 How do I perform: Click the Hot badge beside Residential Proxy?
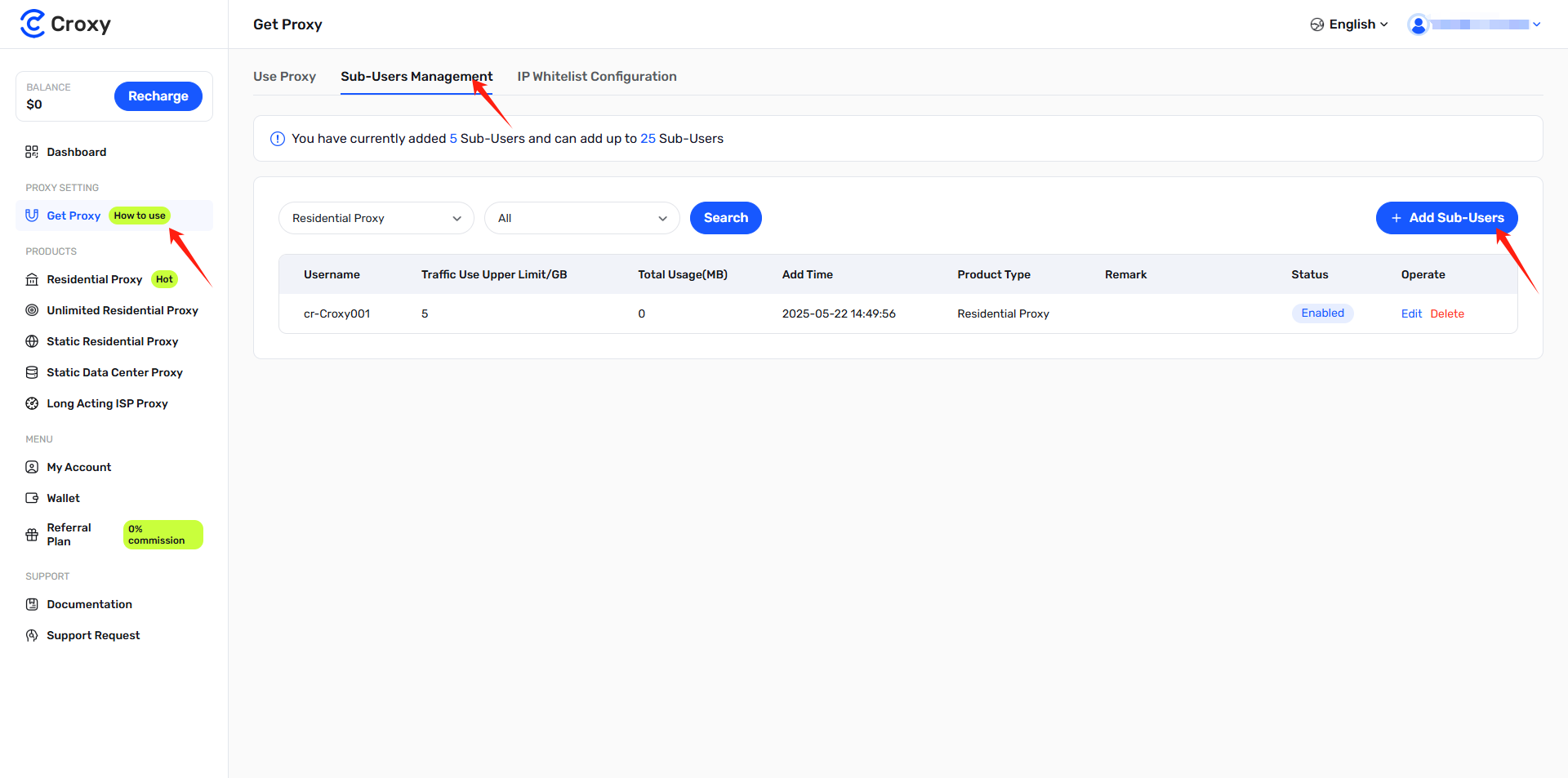[164, 279]
